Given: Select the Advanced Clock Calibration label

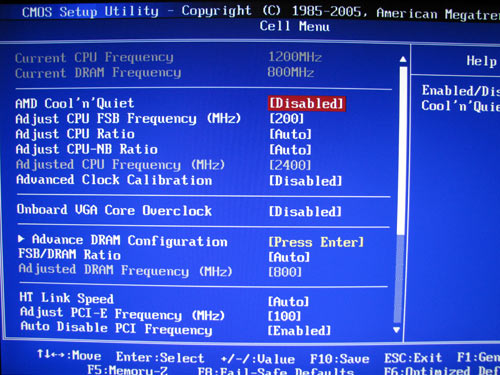Looking at the screenshot, I should click(114, 180).
